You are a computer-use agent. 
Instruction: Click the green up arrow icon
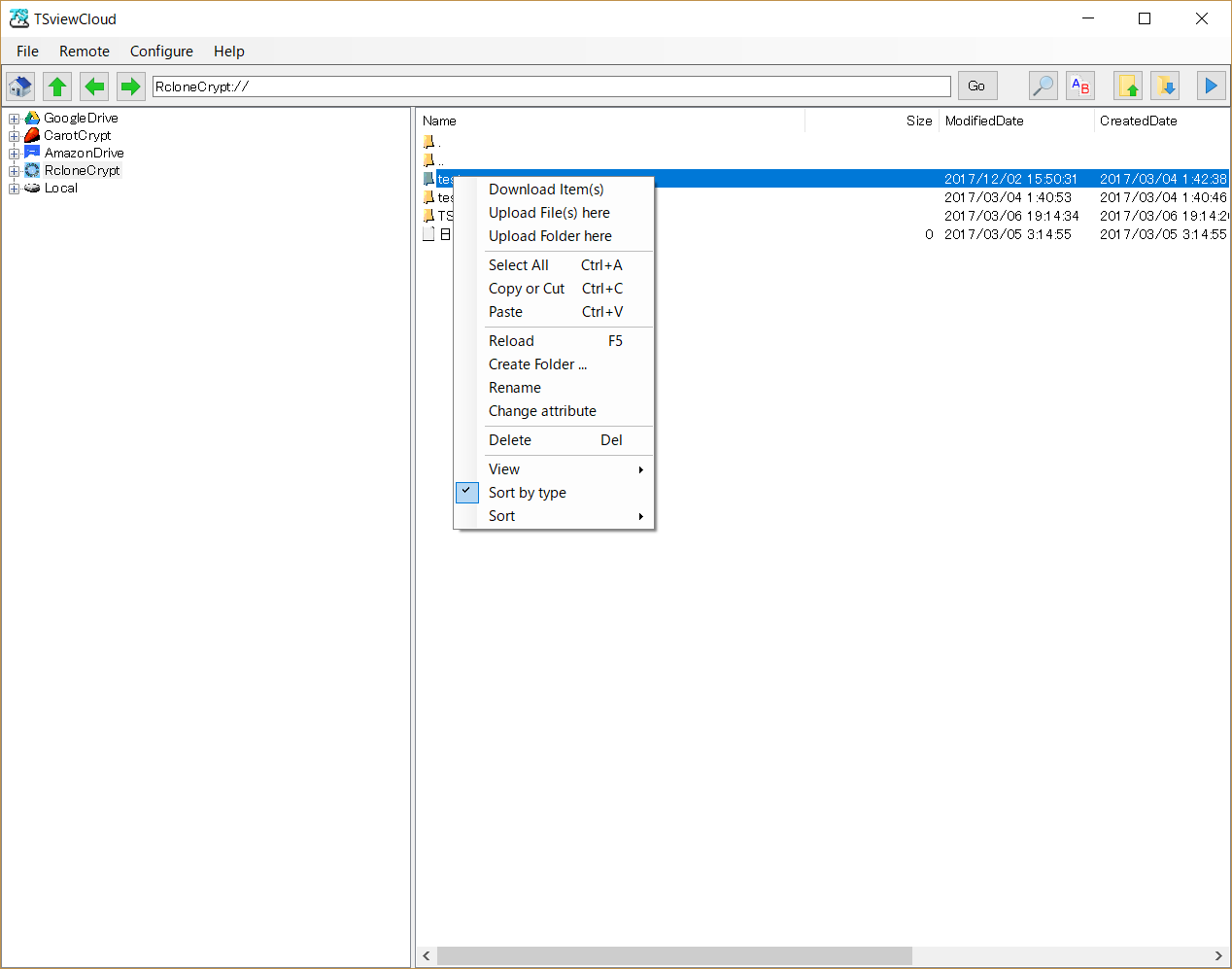tap(57, 87)
